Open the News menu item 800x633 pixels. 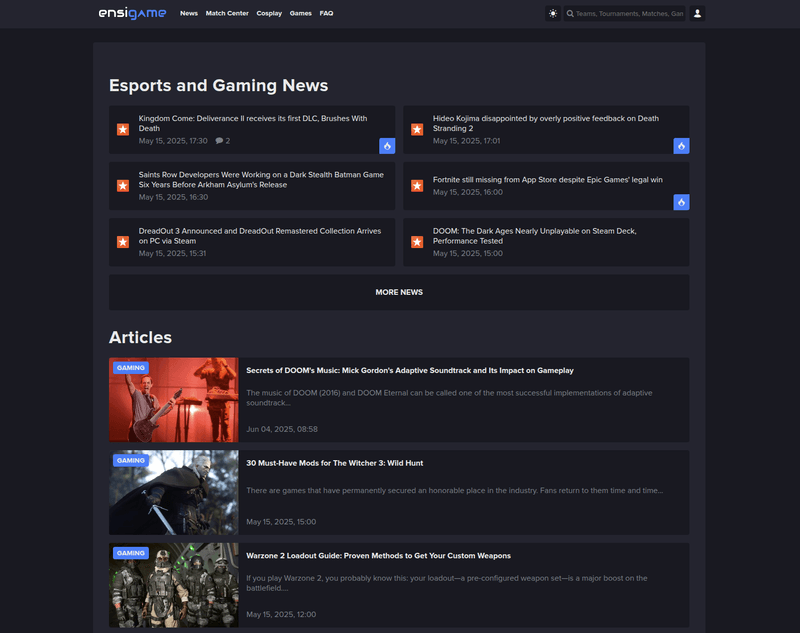pos(189,13)
